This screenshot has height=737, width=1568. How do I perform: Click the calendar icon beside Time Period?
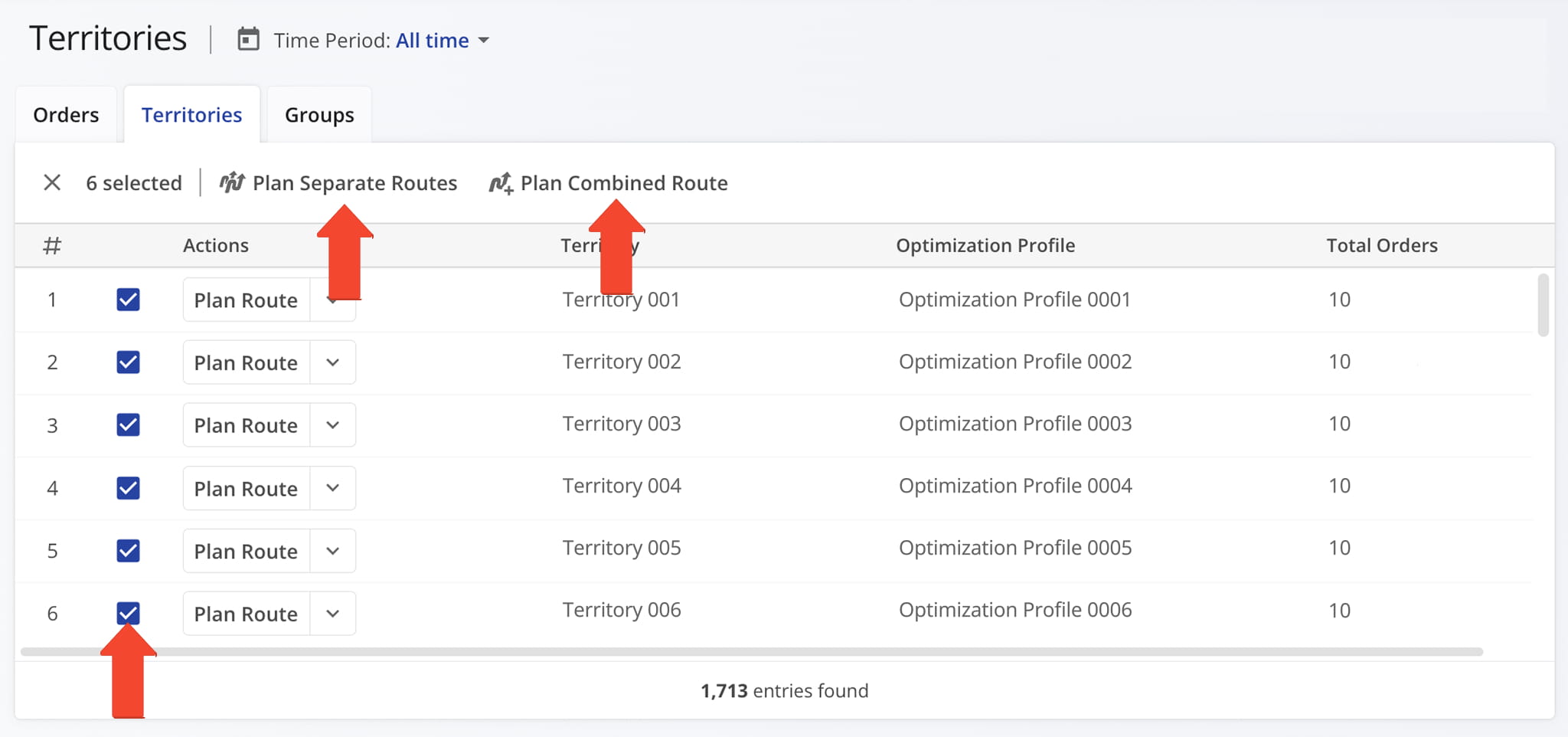[x=248, y=39]
